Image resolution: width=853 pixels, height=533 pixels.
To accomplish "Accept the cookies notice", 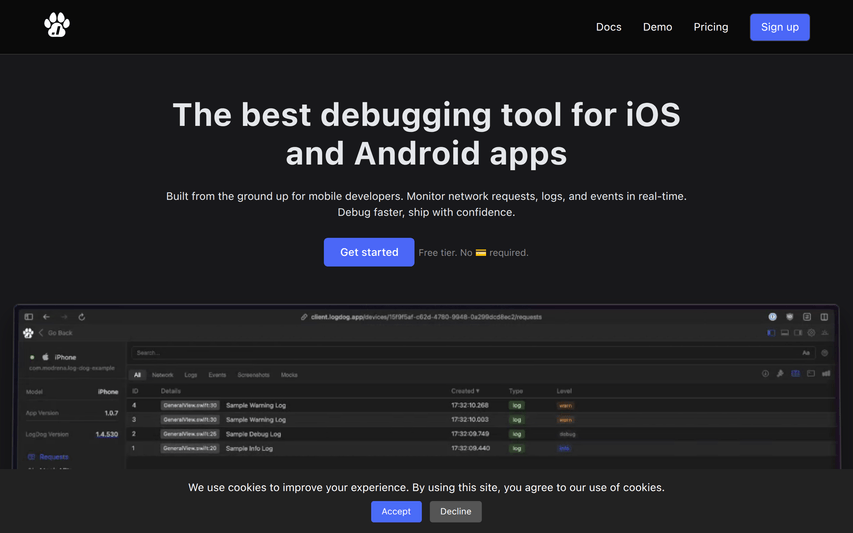I will pyautogui.click(x=396, y=511).
